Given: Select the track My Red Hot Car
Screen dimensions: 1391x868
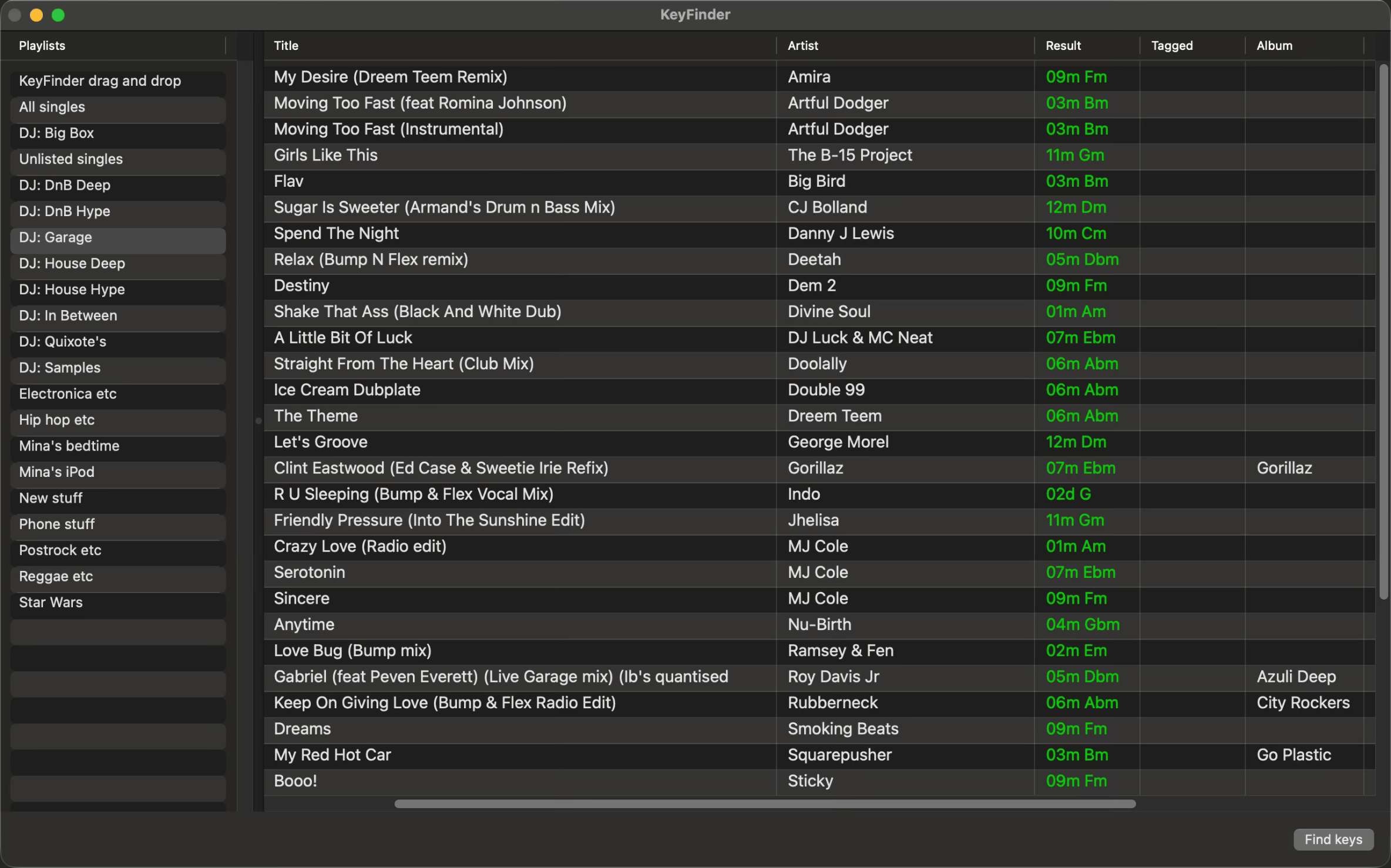Looking at the screenshot, I should tap(332, 755).
